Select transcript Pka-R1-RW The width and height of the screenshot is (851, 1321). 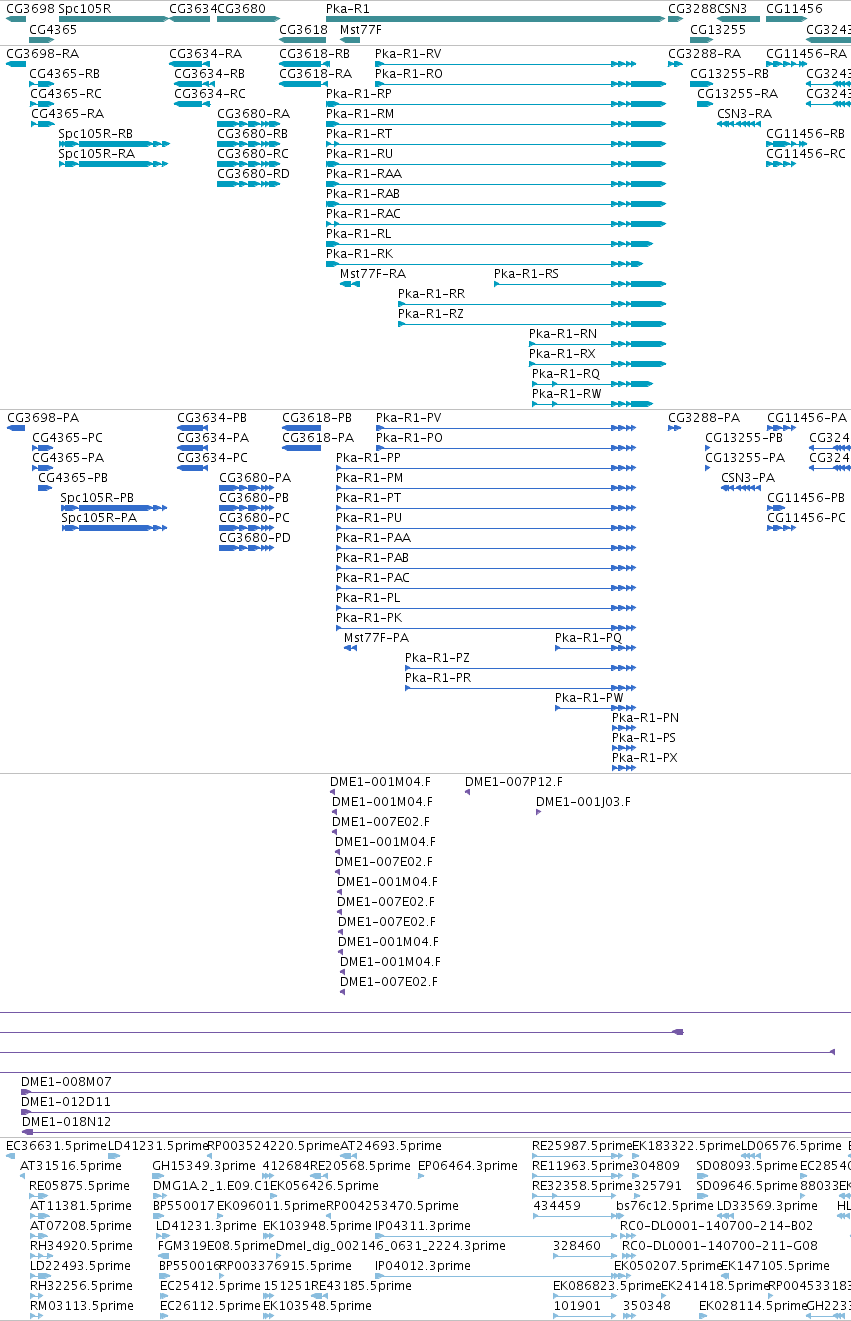coord(567,393)
